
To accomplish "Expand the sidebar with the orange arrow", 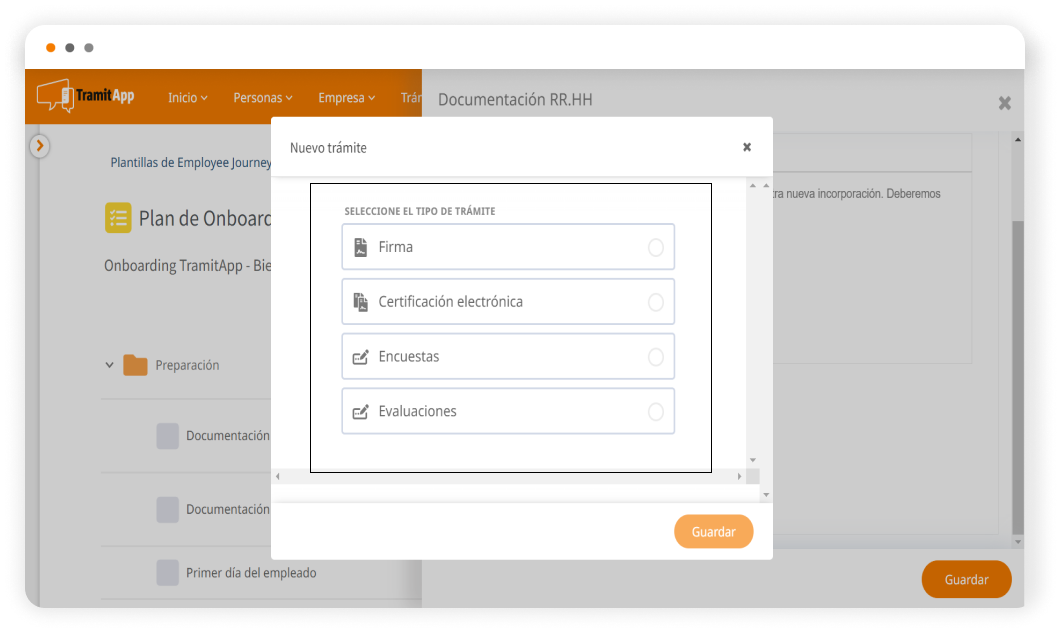I will (x=39, y=146).
